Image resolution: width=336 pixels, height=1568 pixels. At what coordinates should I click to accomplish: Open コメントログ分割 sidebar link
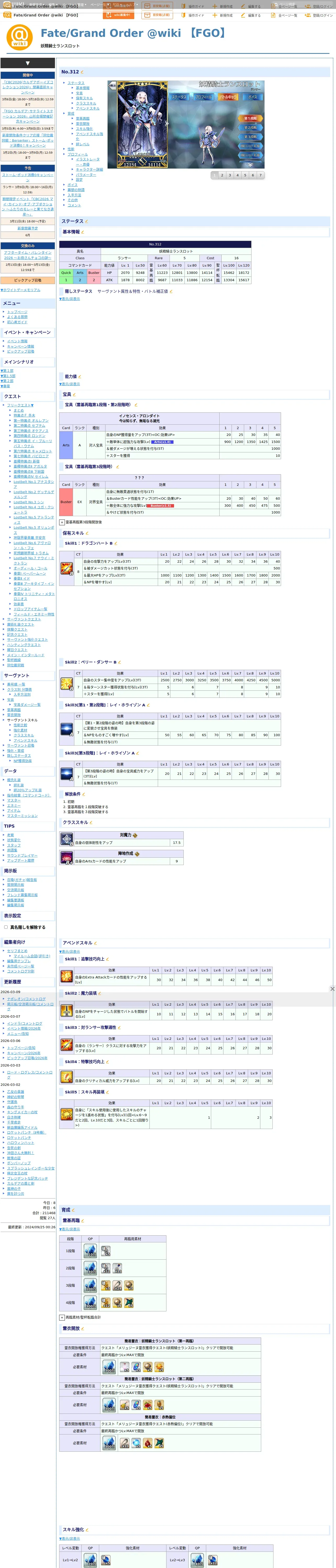click(21, 971)
